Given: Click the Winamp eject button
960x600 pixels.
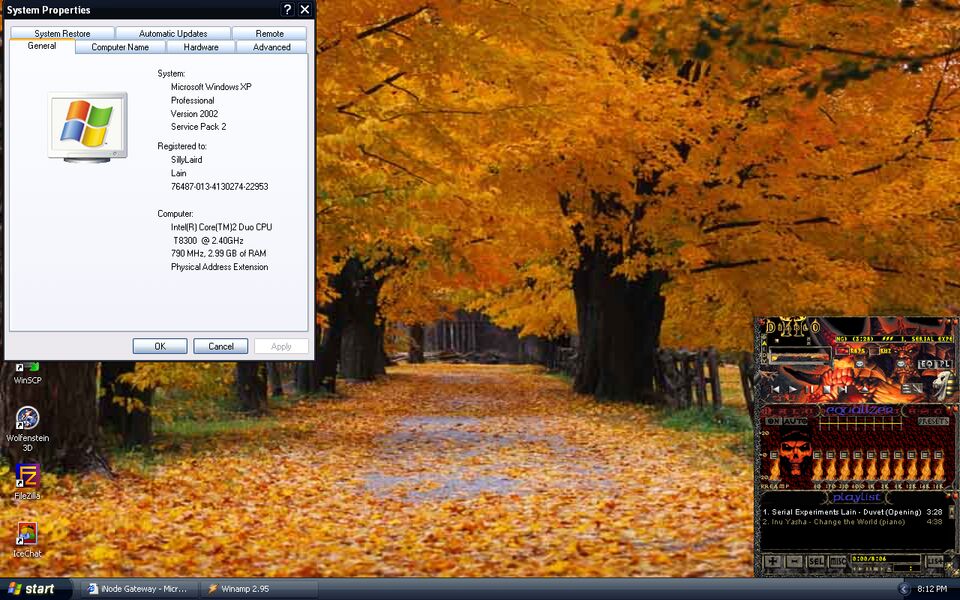Looking at the screenshot, I should (865, 389).
